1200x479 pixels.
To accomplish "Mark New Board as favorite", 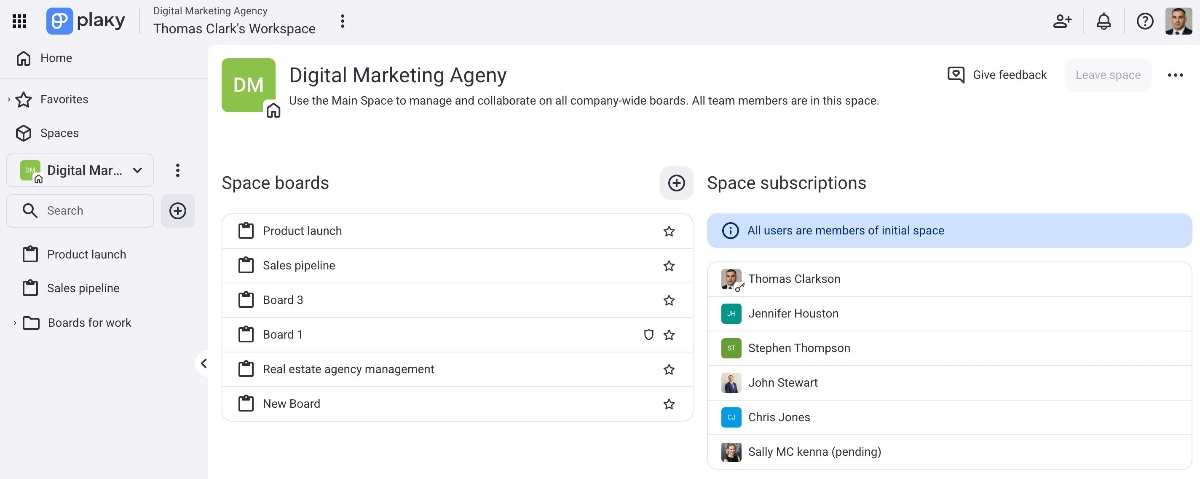I will [x=669, y=404].
